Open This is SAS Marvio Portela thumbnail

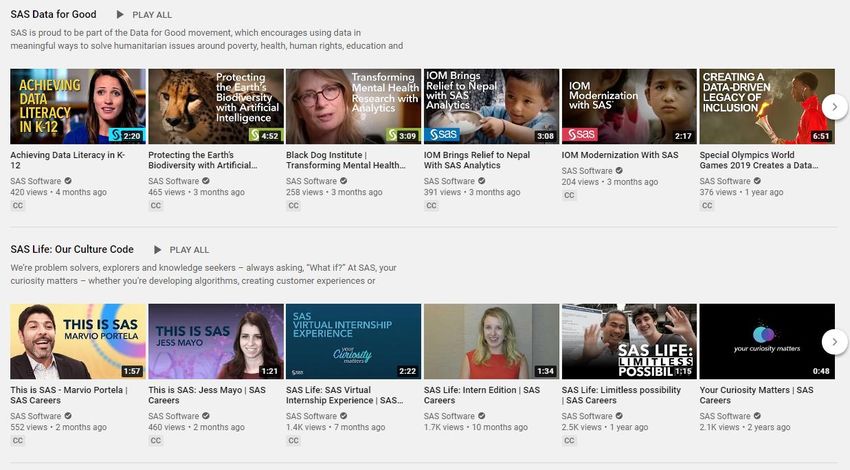(x=78, y=341)
